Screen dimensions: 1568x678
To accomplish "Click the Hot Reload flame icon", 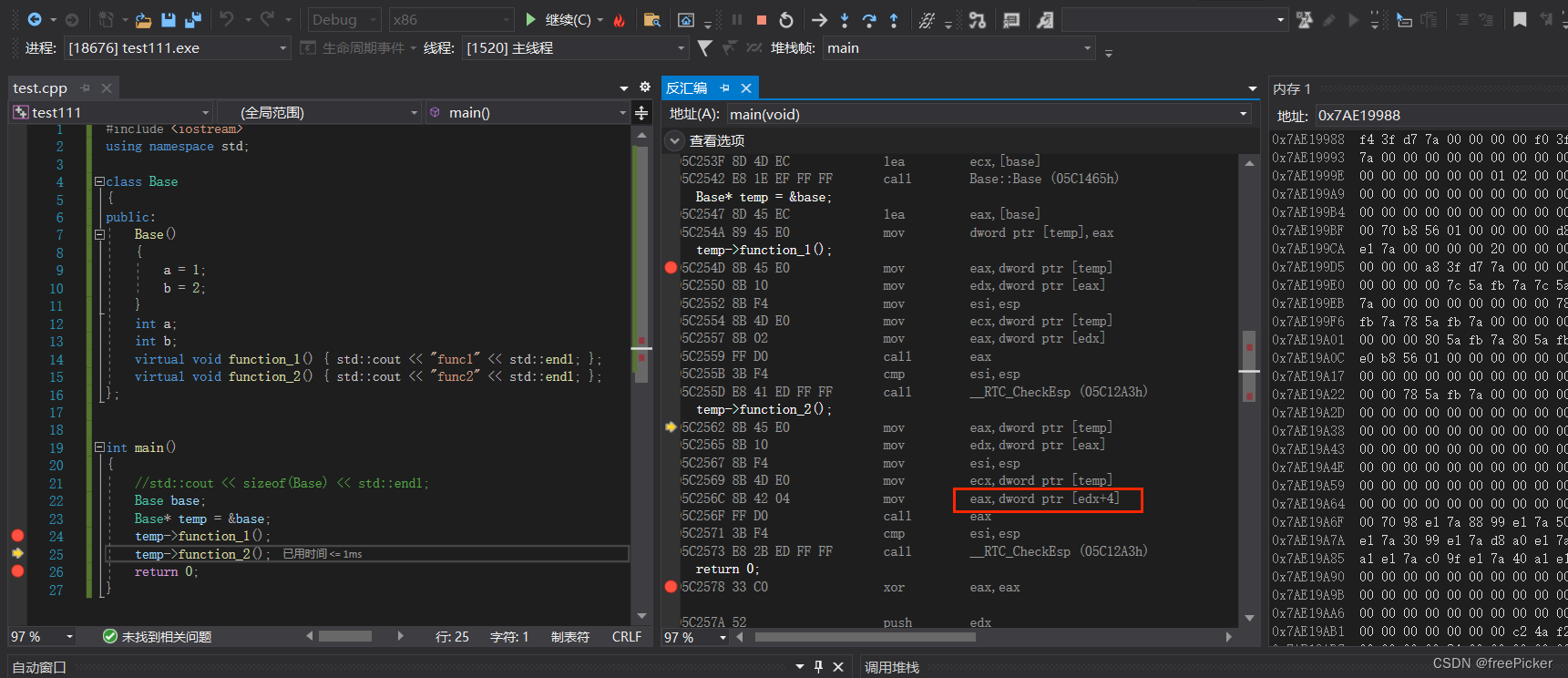I will [x=620, y=19].
